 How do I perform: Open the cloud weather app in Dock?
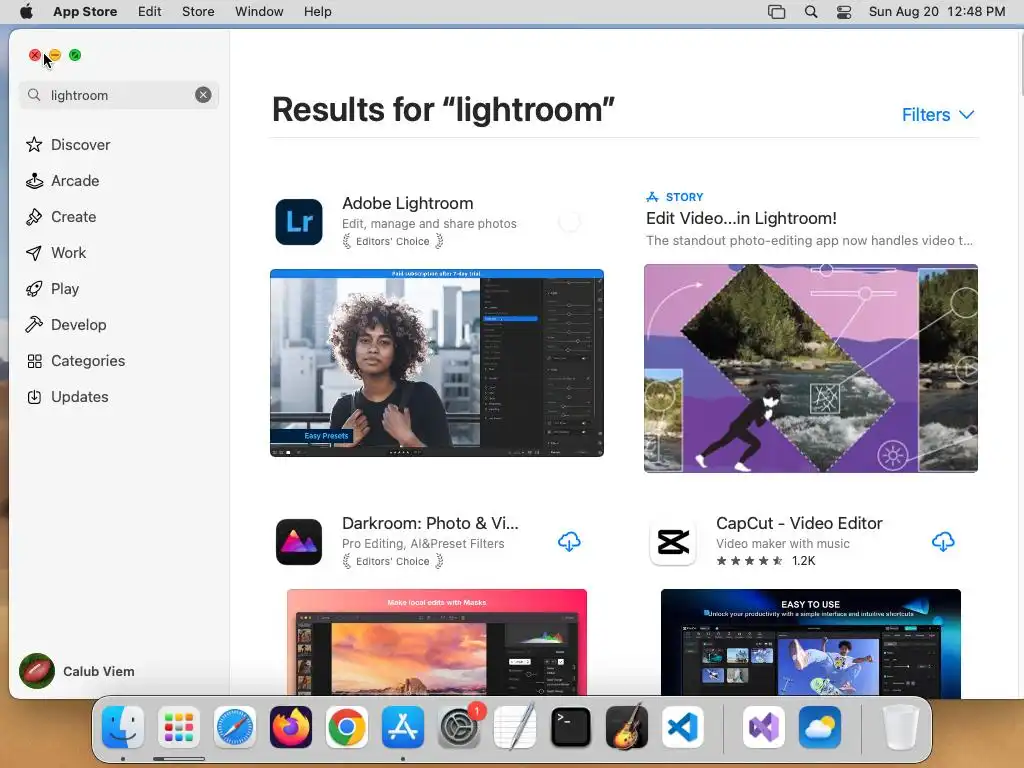coord(820,727)
